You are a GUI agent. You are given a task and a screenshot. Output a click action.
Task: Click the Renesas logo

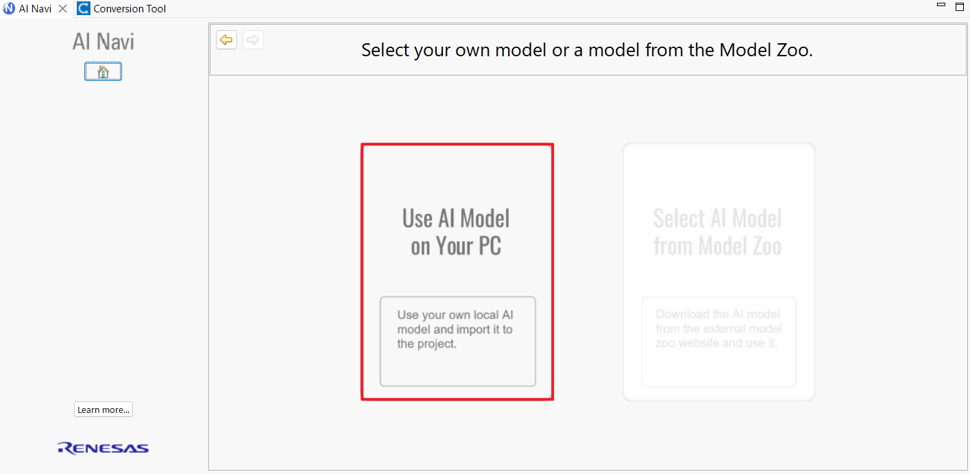tap(103, 447)
